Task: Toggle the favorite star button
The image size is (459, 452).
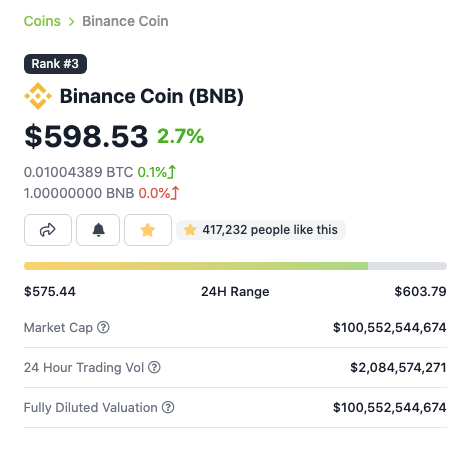Action: click(148, 230)
